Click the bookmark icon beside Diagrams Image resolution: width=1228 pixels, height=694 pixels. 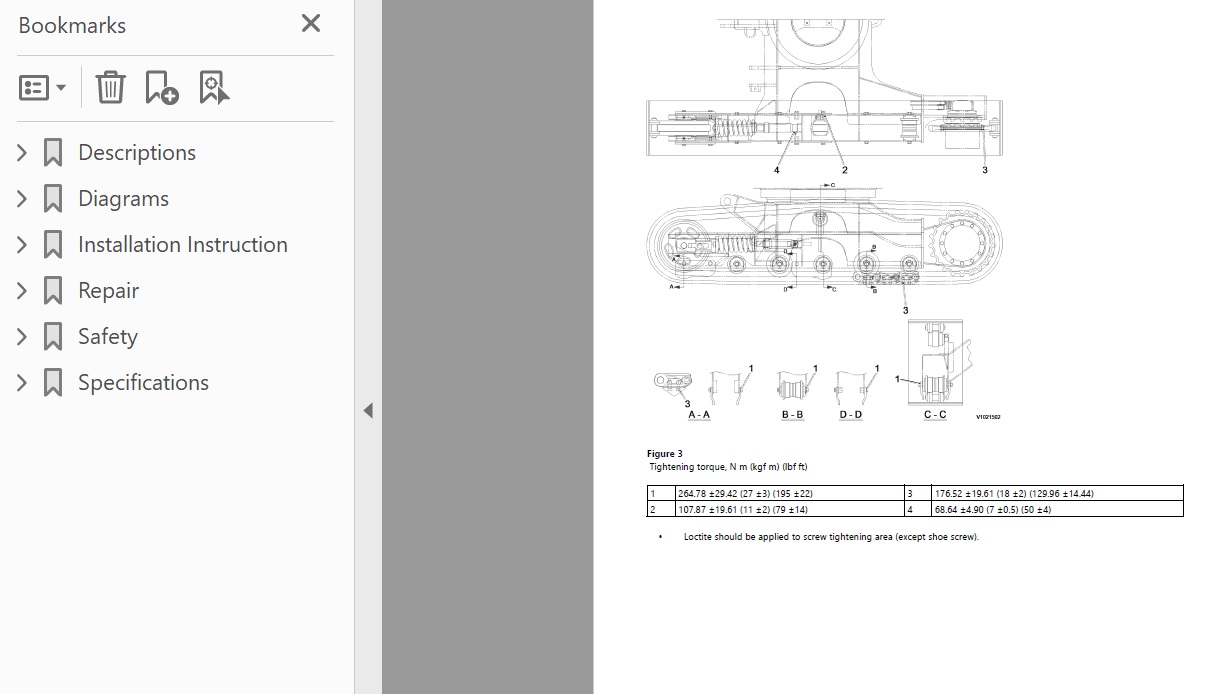tap(53, 199)
